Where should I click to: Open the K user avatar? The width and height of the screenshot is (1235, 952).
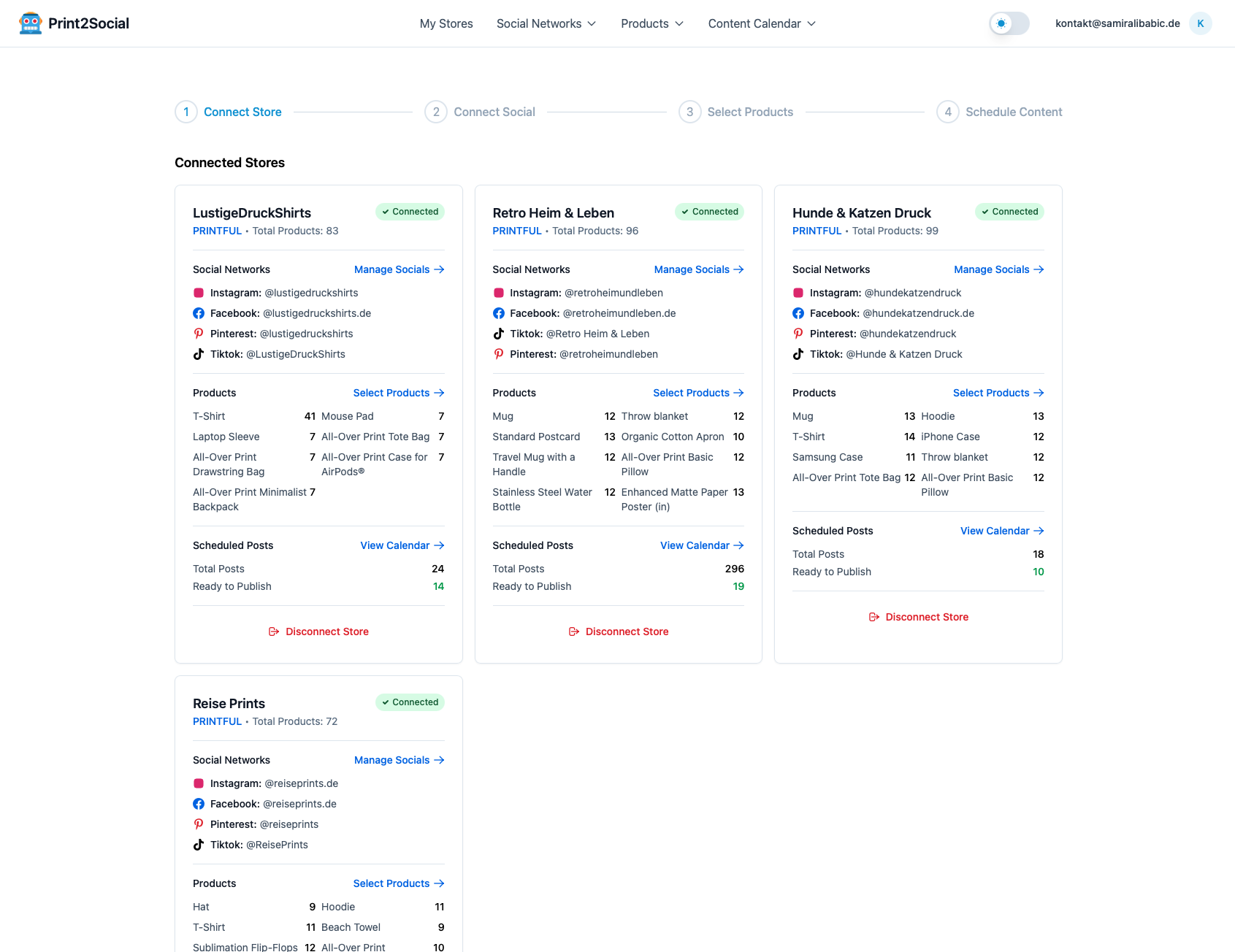coord(1200,23)
